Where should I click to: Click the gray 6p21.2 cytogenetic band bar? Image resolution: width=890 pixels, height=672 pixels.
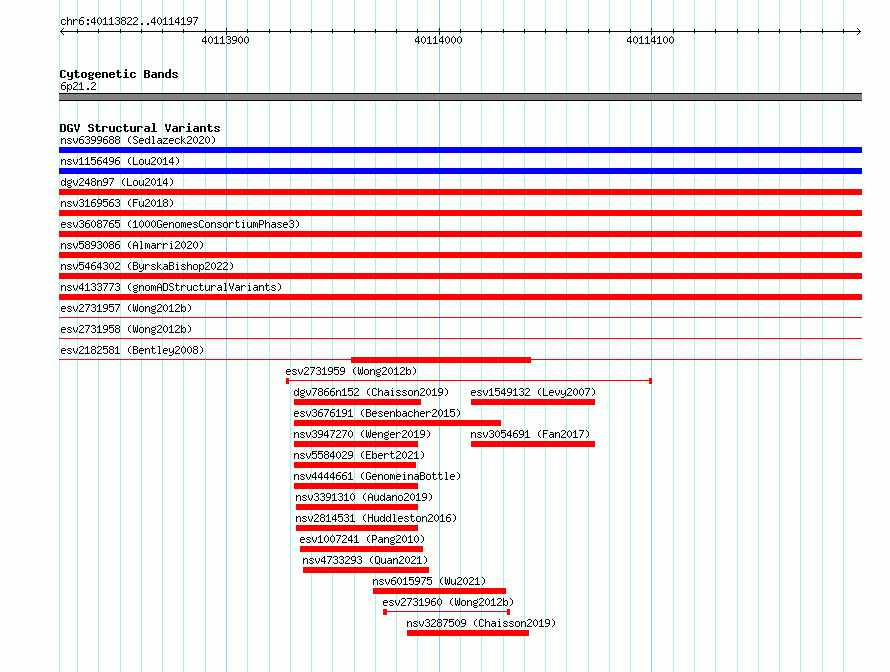coord(460,97)
